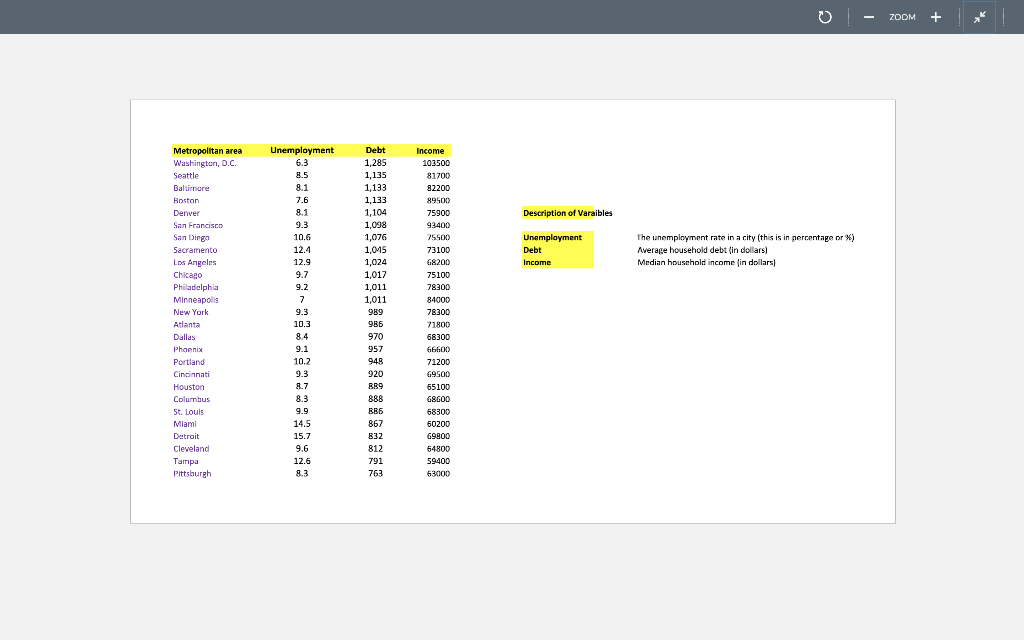Zoom in with the plus icon
Viewport: 1024px width, 640px height.
pos(936,17)
